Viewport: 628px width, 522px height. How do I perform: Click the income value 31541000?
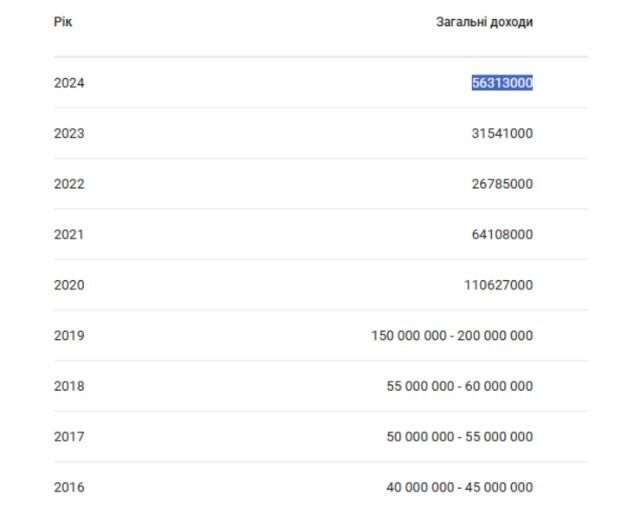(x=502, y=134)
